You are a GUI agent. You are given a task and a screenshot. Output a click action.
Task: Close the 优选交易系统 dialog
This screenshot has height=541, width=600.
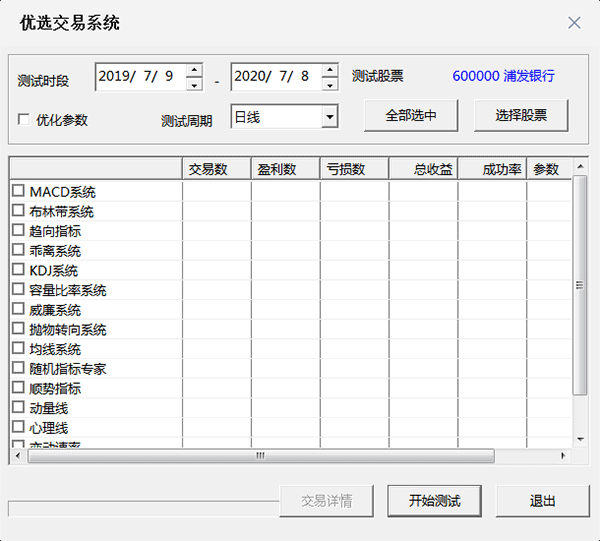point(574,23)
